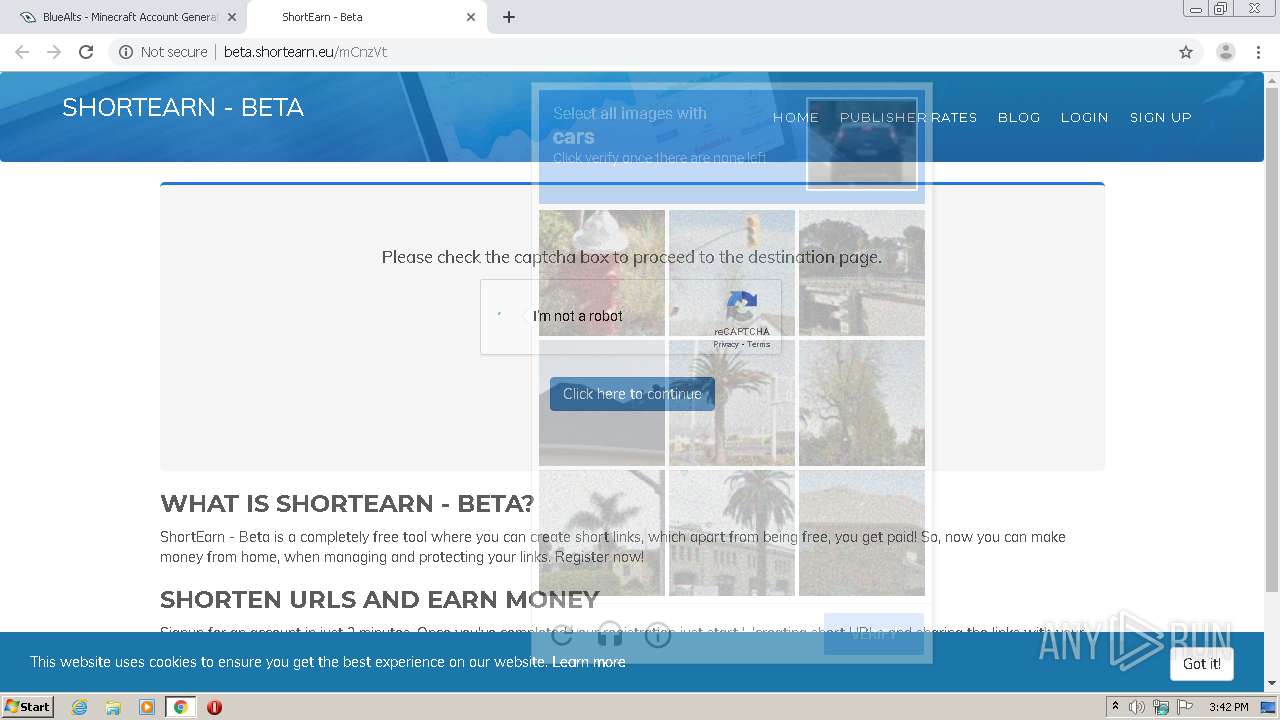Go to the BLOG page
The height and width of the screenshot is (720, 1280).
coord(1019,117)
